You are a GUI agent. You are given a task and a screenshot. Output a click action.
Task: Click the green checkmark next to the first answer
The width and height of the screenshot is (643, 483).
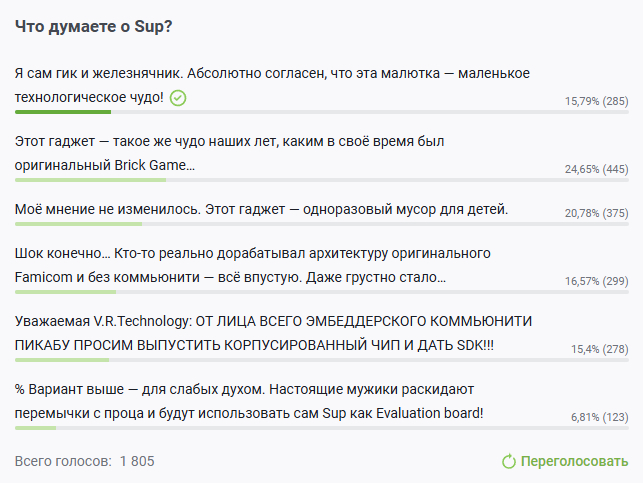tap(178, 98)
